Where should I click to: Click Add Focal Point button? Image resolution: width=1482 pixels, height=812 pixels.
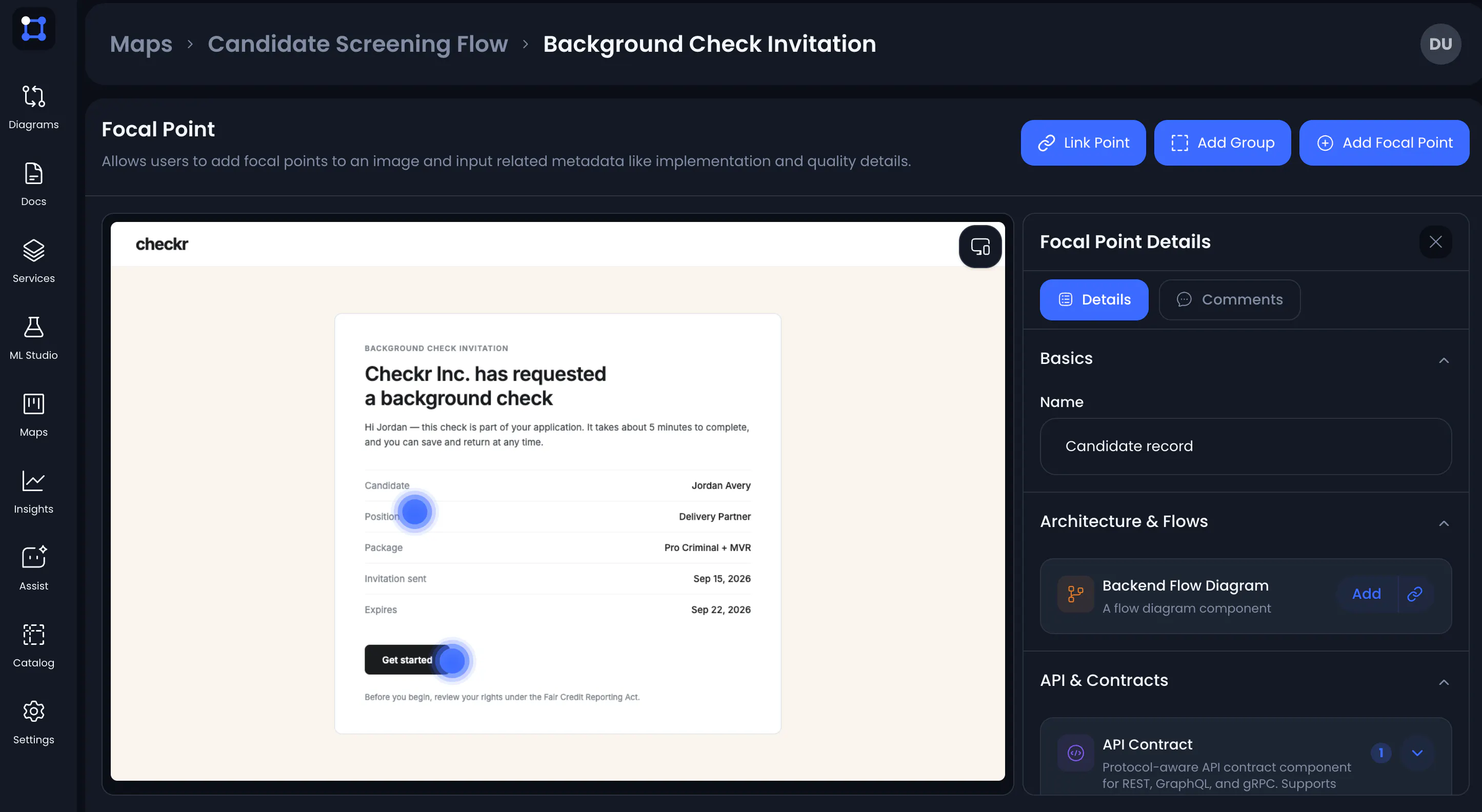[1384, 143]
